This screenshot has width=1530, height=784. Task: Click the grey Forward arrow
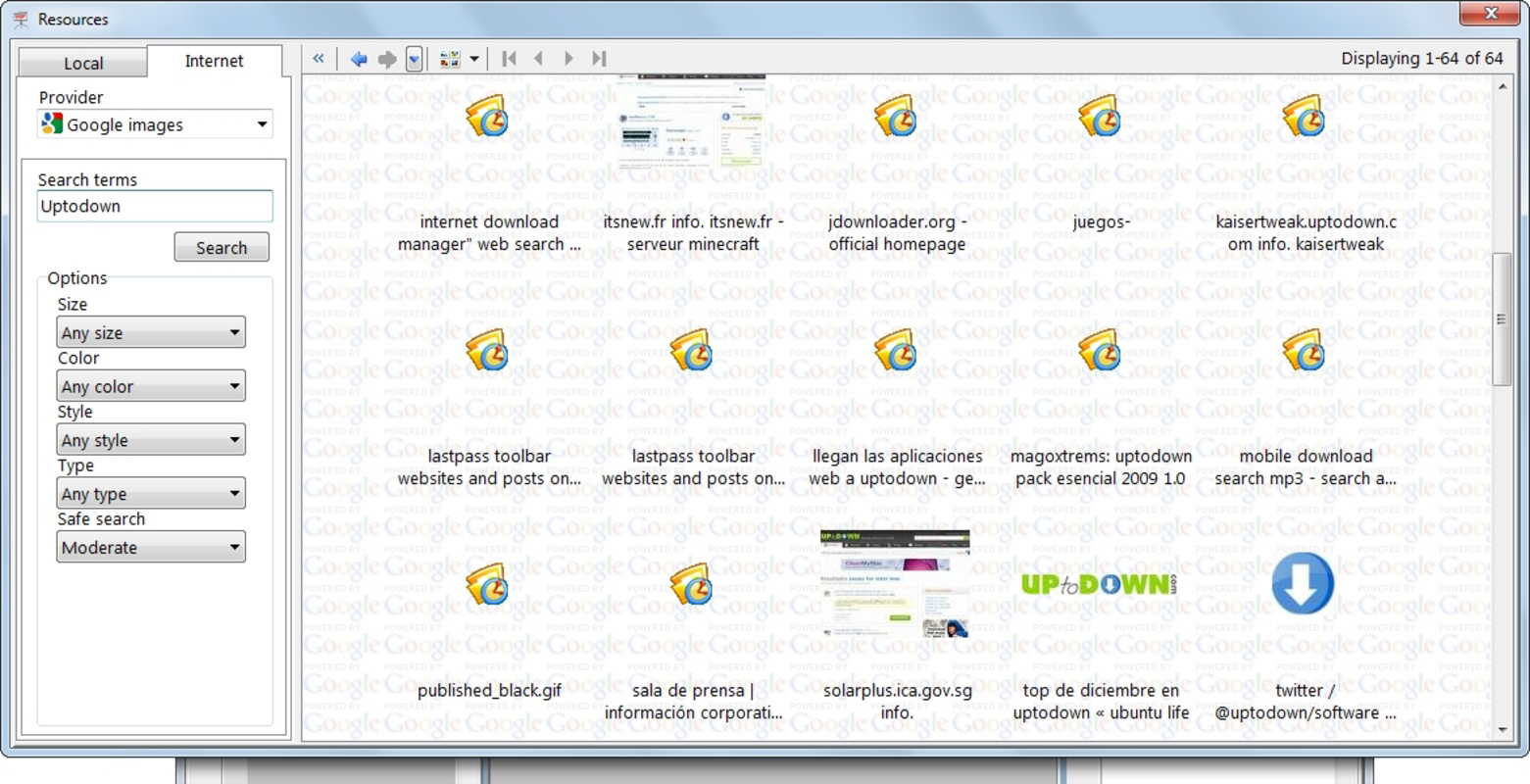click(387, 59)
